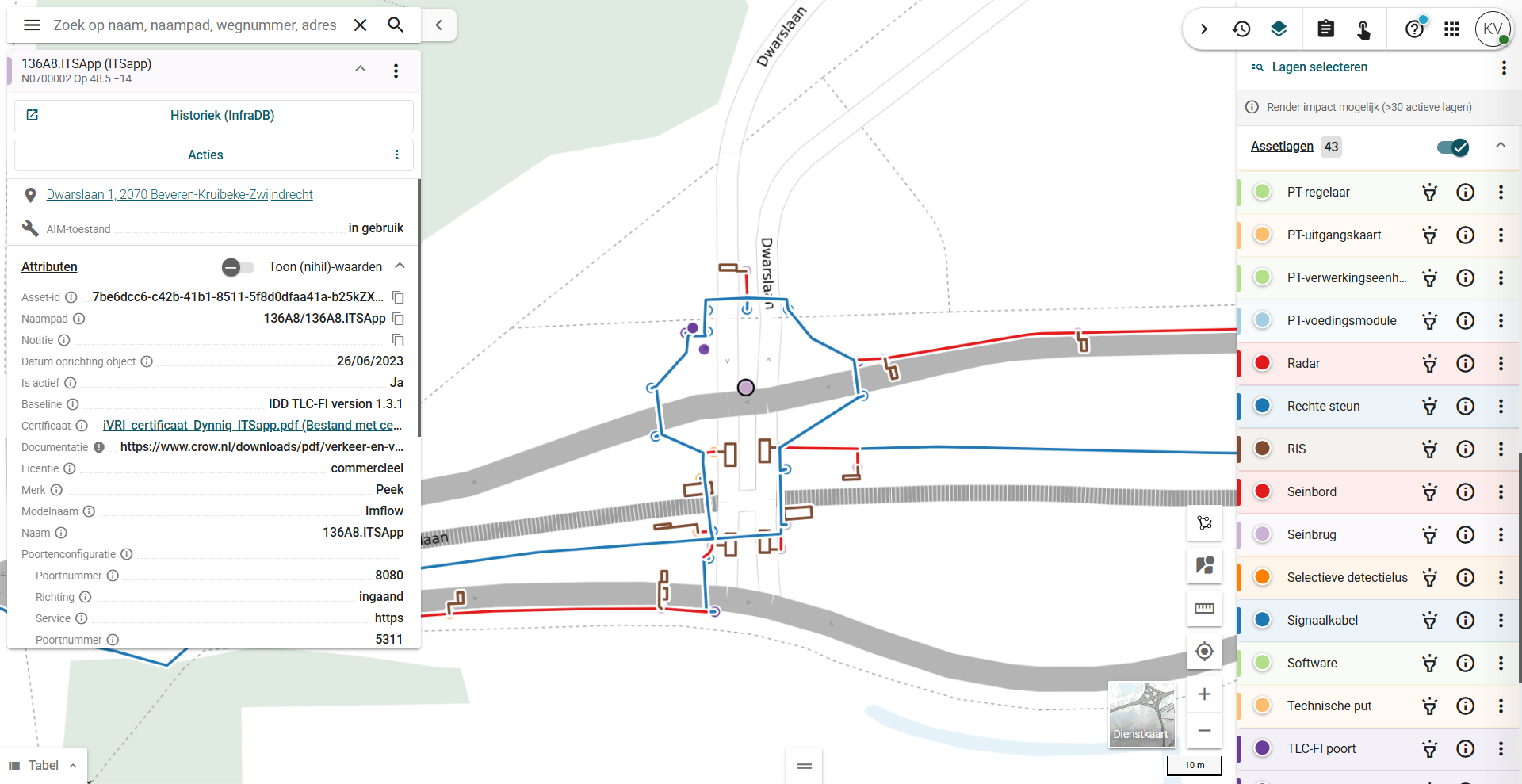The image size is (1522, 784).
Task: Open the history clock icon in toolbar
Action: tap(1241, 29)
